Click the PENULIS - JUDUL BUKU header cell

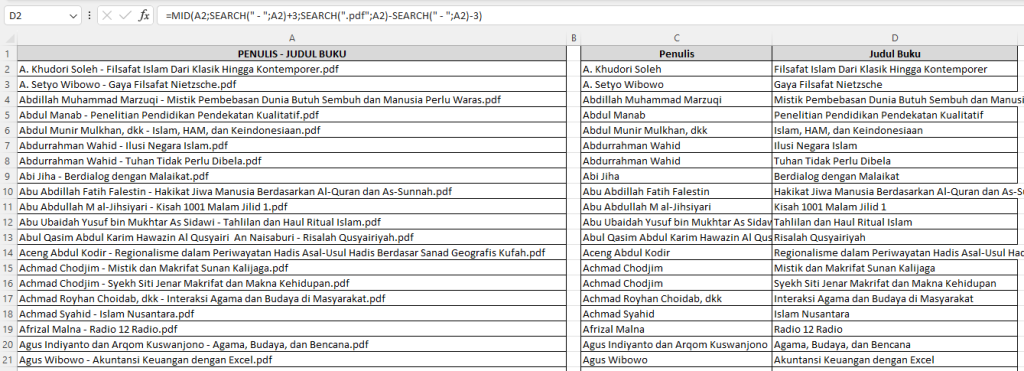point(292,54)
